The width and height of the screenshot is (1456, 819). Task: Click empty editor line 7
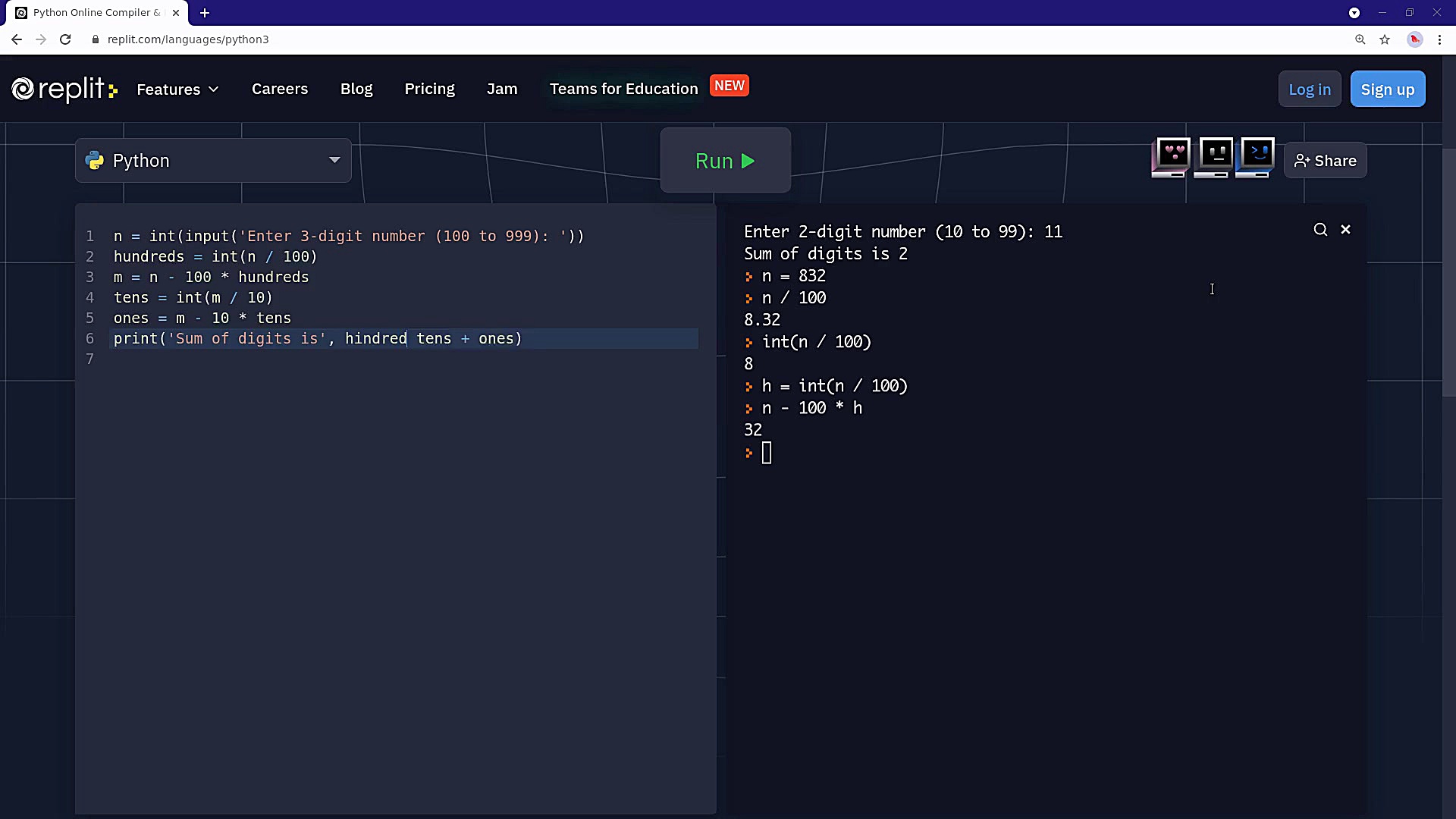(405, 359)
